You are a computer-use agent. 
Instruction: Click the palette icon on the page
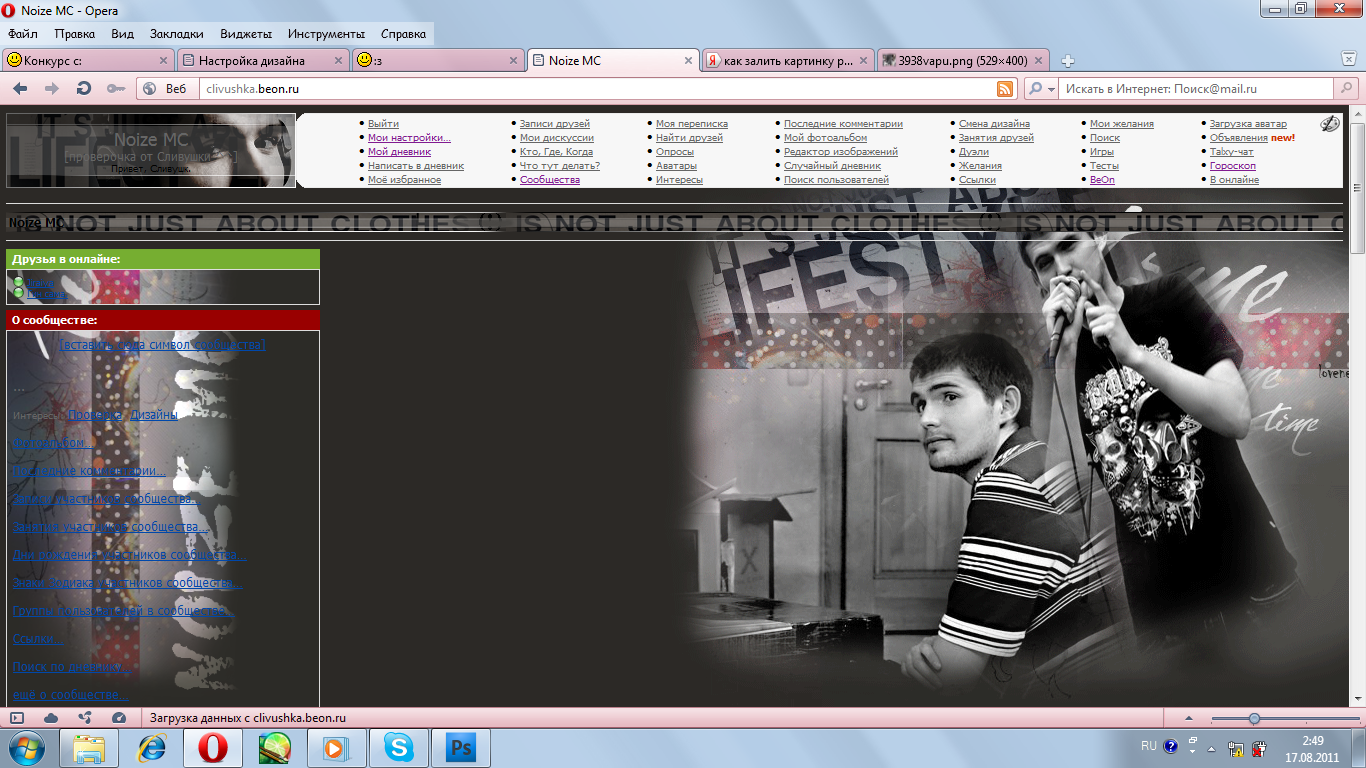1329,124
